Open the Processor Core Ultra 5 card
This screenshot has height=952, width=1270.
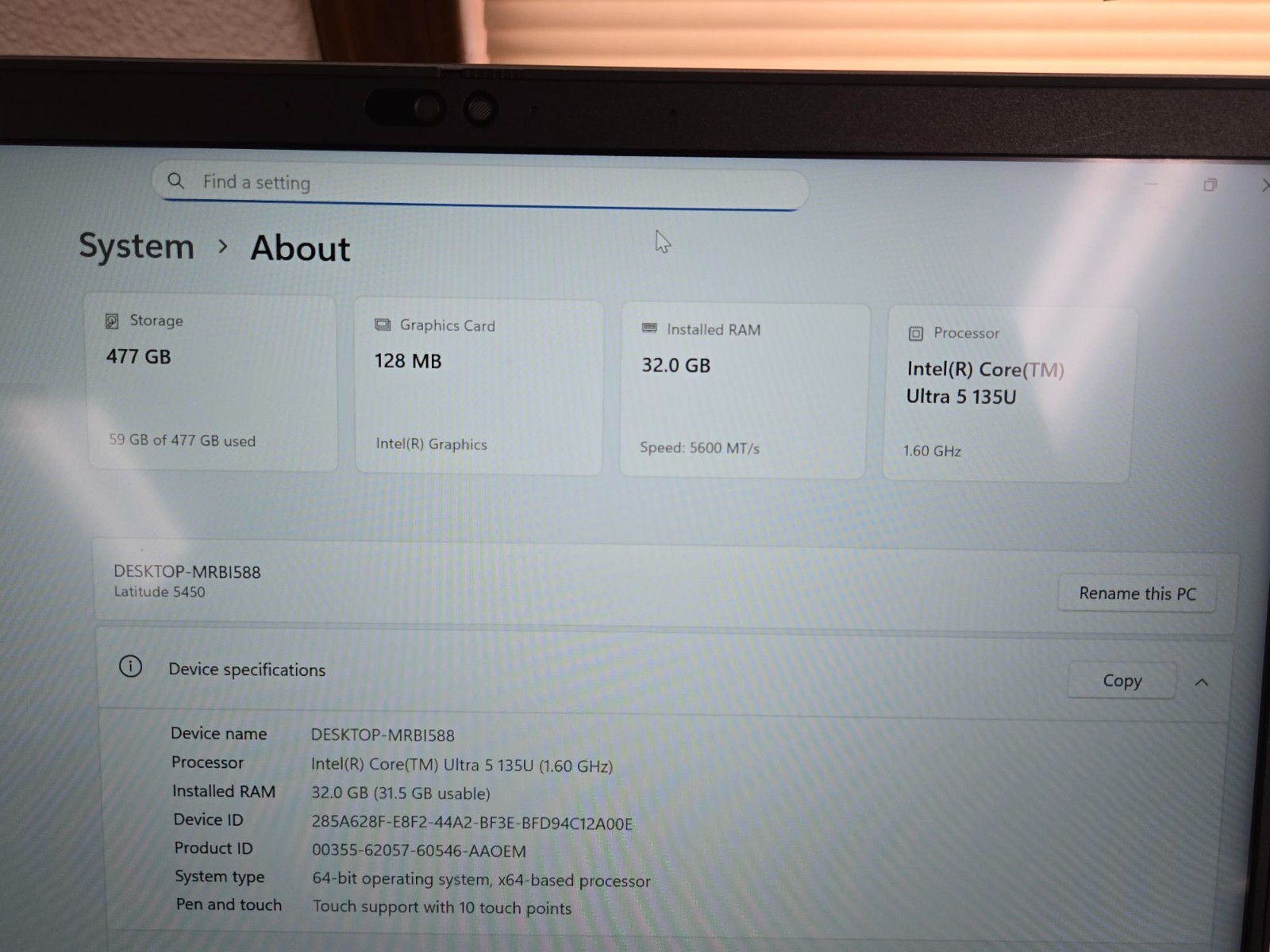[x=1009, y=394]
